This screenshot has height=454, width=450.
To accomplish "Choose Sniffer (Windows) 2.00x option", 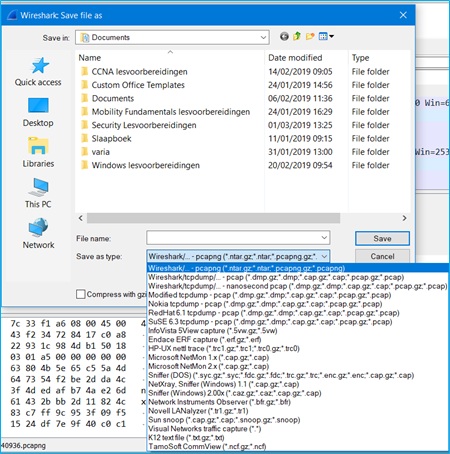I will pos(298,393).
